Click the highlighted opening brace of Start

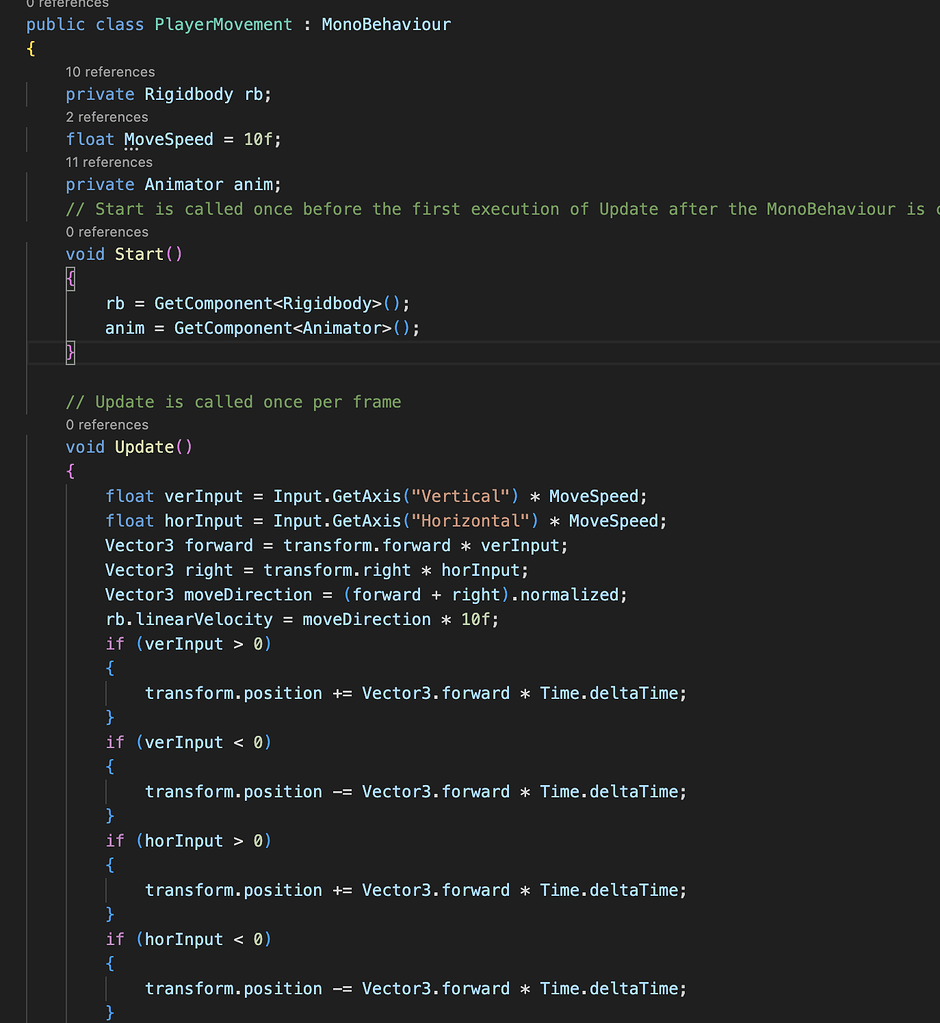tap(70, 279)
